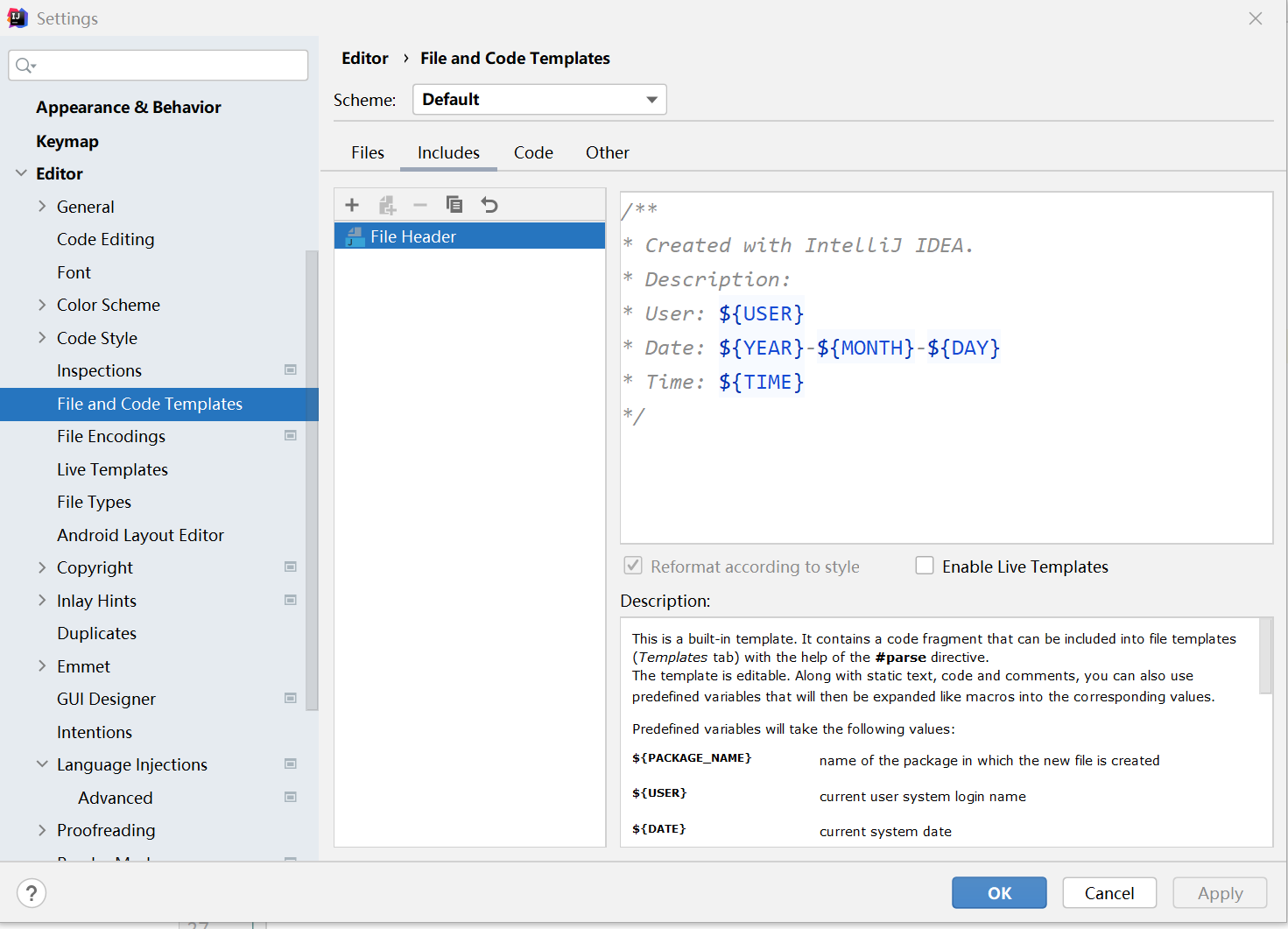Screen dimensions: 1288x929
Task: Select Duplicates settings
Action: pyautogui.click(x=97, y=633)
